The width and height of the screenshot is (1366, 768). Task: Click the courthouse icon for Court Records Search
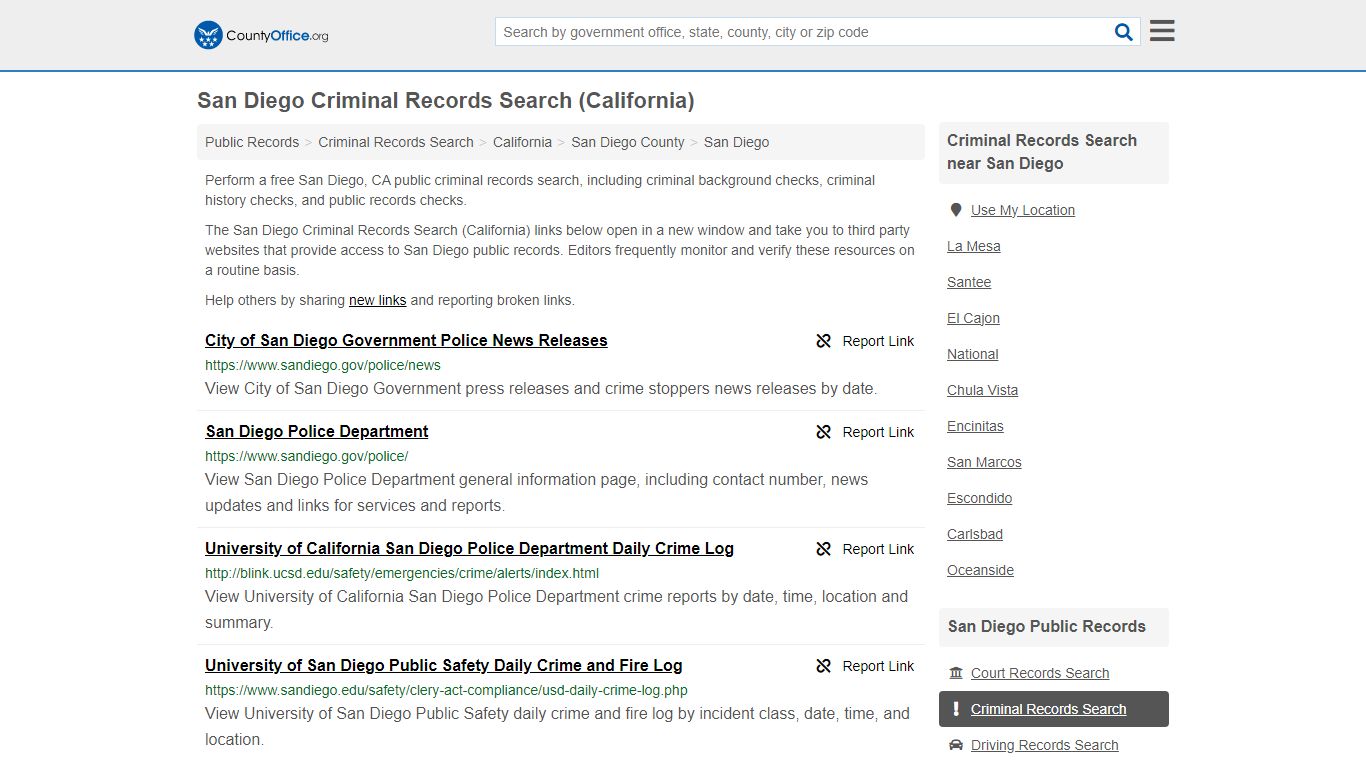pyautogui.click(x=956, y=673)
